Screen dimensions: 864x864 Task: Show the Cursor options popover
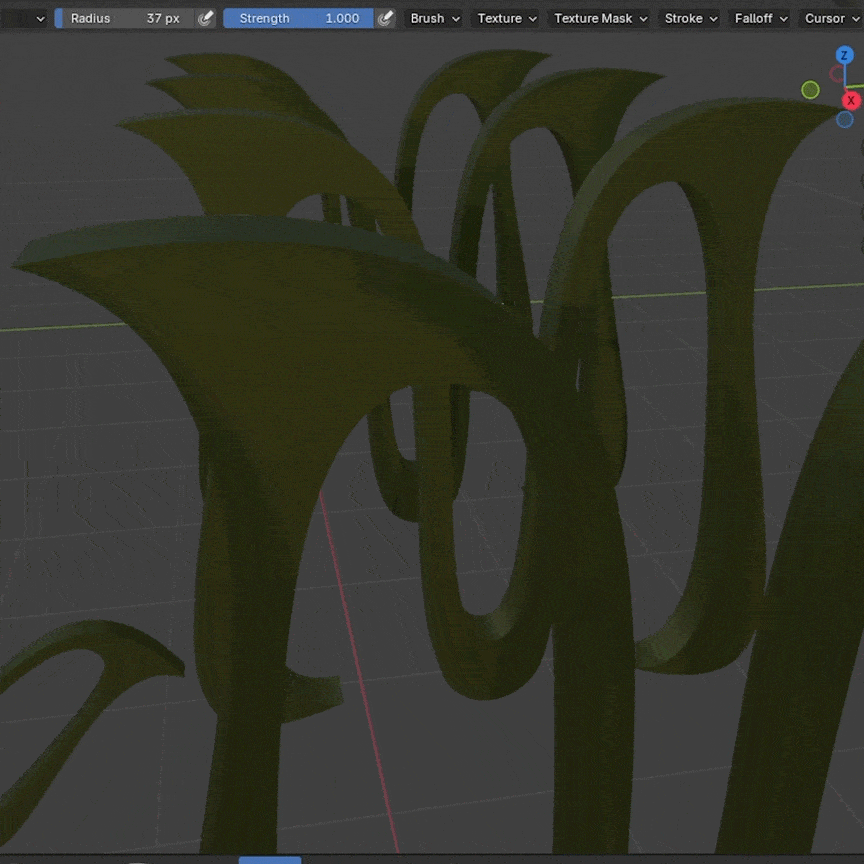click(x=831, y=18)
